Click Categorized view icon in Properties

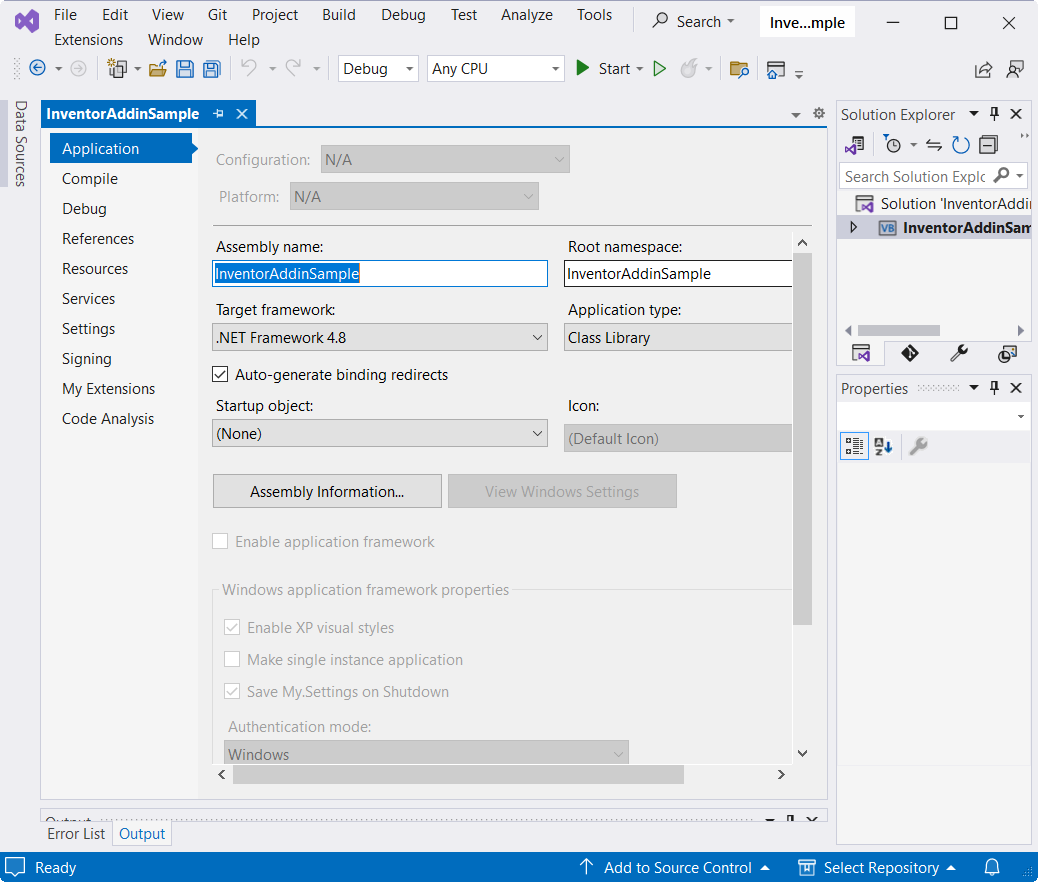tap(854, 446)
